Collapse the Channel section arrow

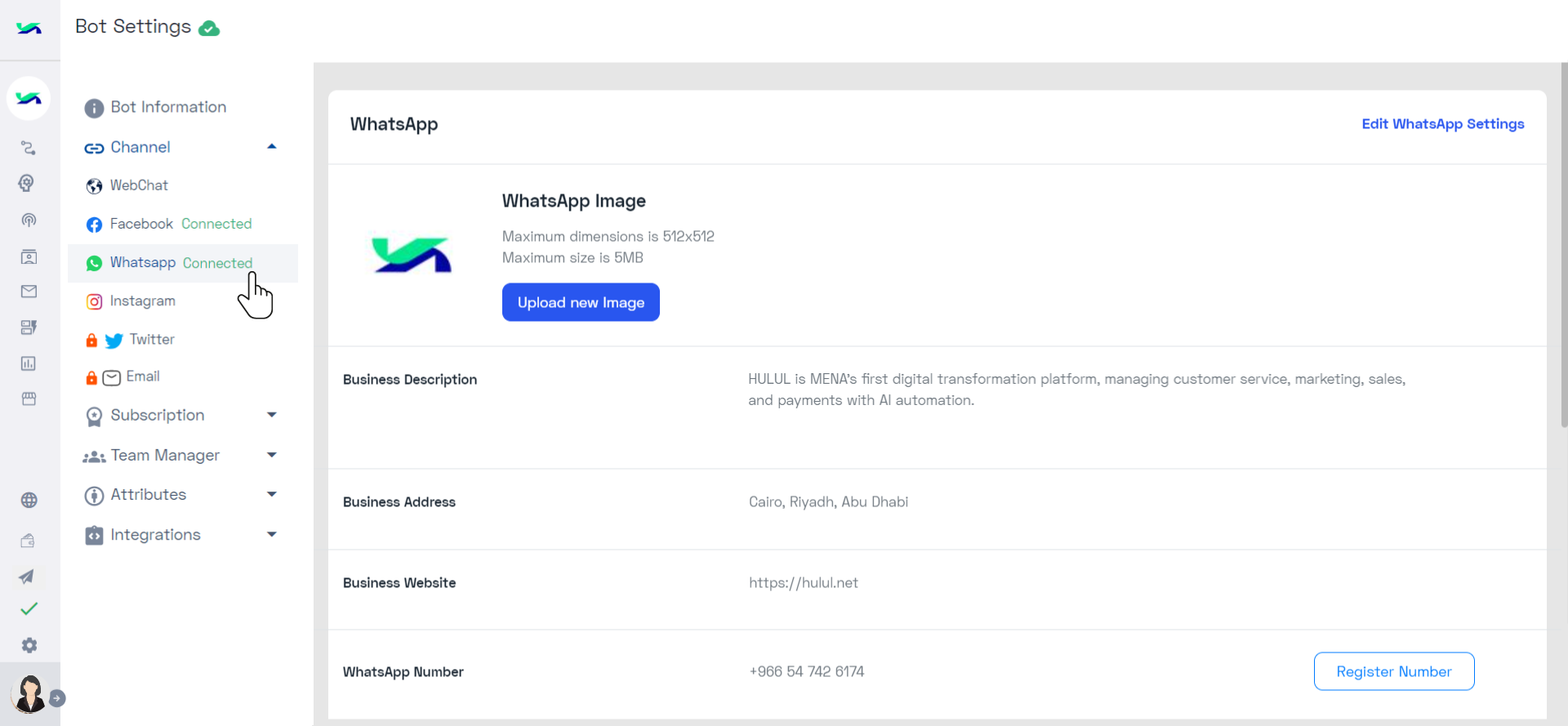tap(272, 146)
